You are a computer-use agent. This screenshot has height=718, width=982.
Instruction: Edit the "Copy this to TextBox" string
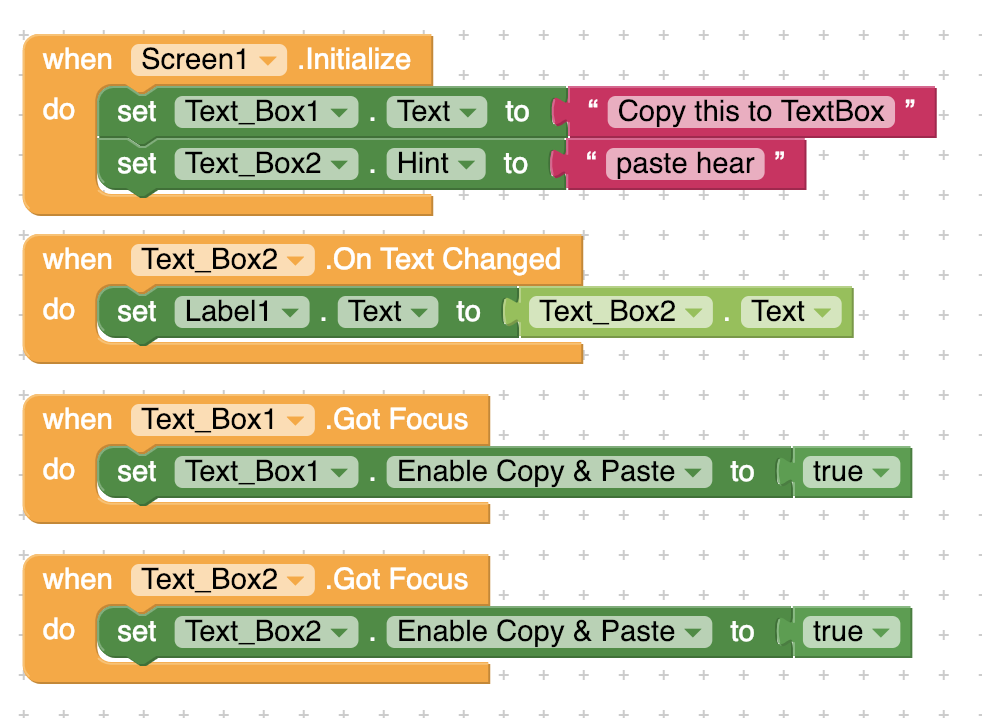tap(751, 112)
